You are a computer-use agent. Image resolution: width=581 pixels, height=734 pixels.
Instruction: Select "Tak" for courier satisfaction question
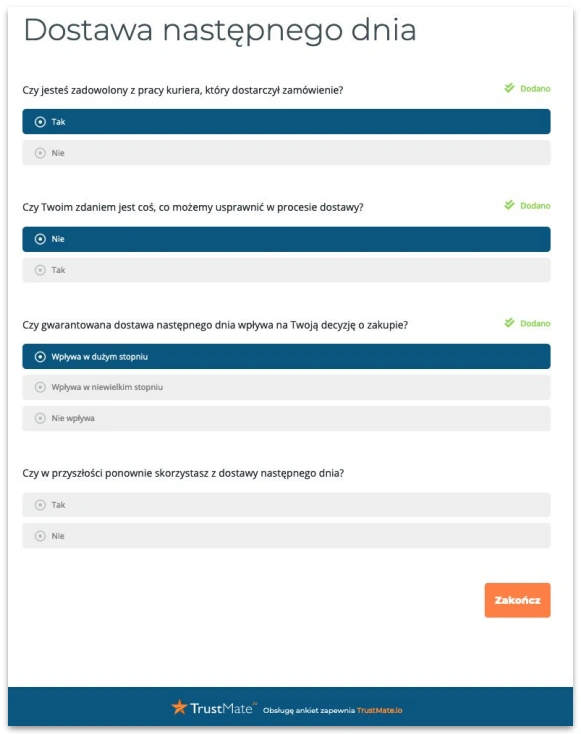coord(286,122)
